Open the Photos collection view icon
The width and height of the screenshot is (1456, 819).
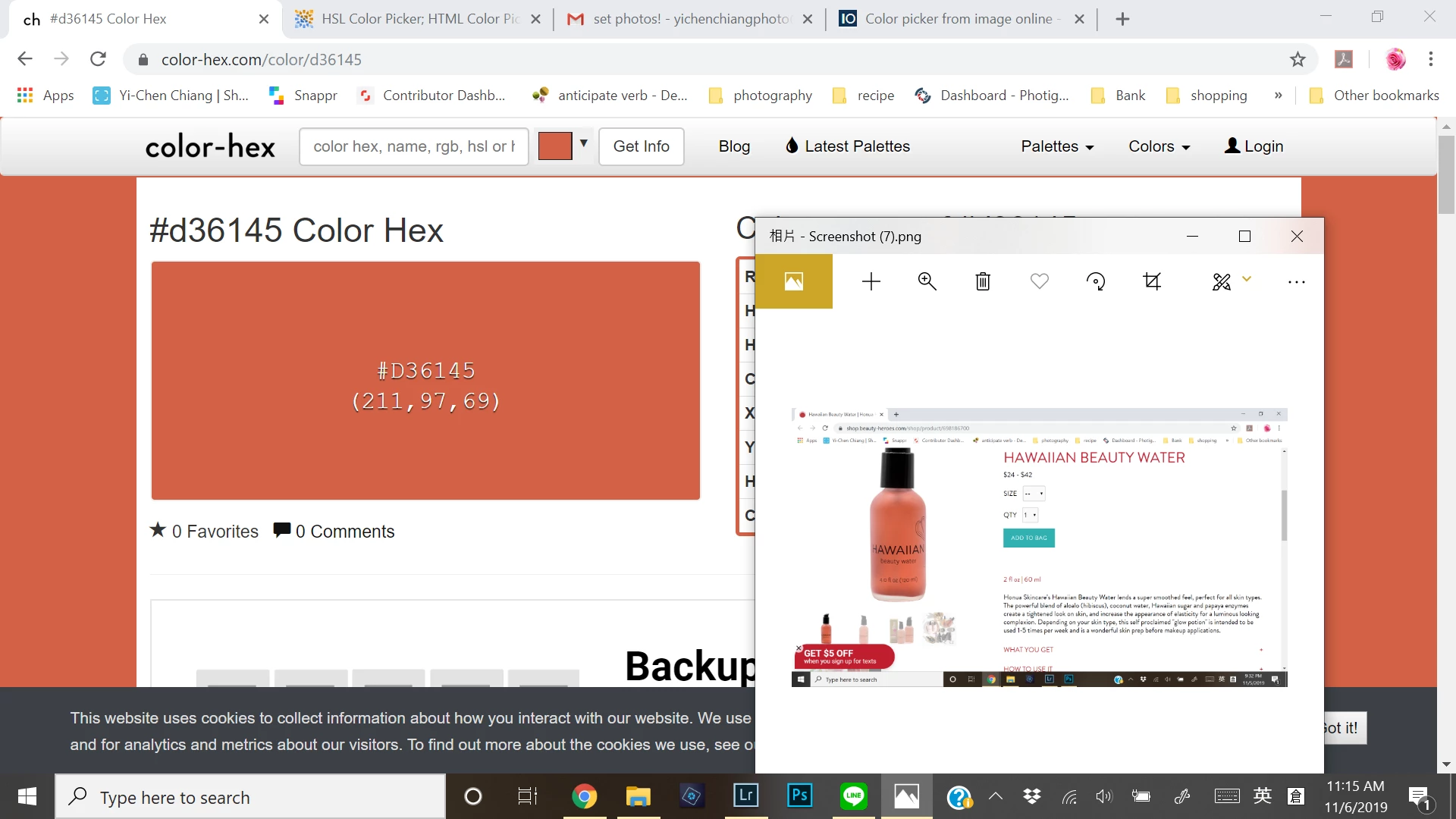click(x=794, y=281)
